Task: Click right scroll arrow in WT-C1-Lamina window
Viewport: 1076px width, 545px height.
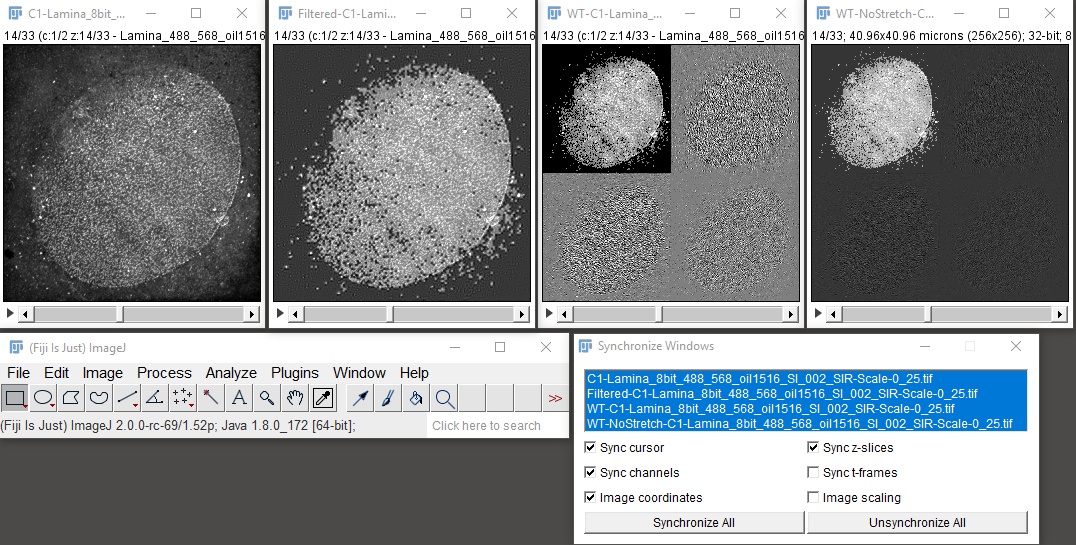Action: tap(791, 314)
